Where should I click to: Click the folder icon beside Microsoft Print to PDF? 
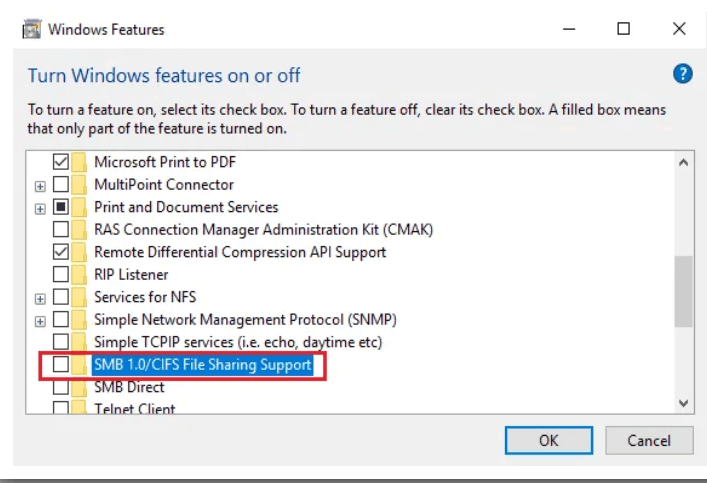[x=79, y=162]
